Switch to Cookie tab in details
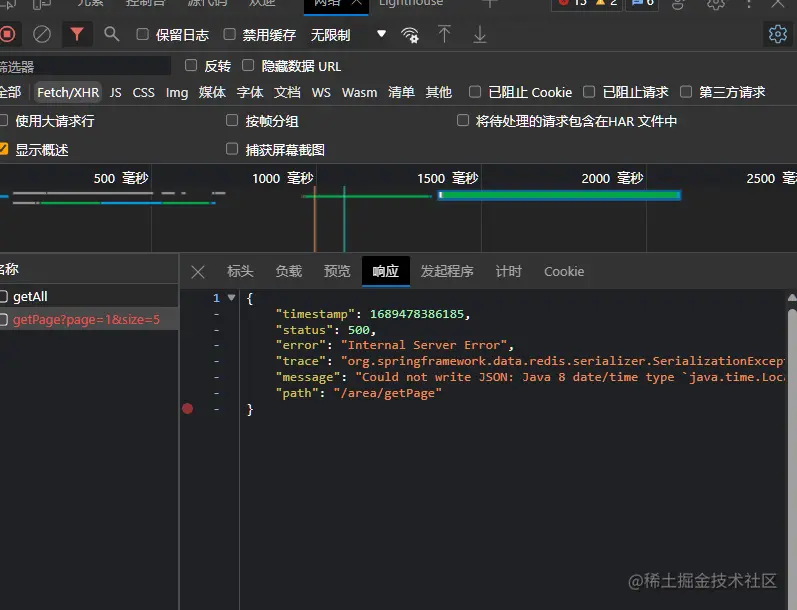 click(x=564, y=271)
